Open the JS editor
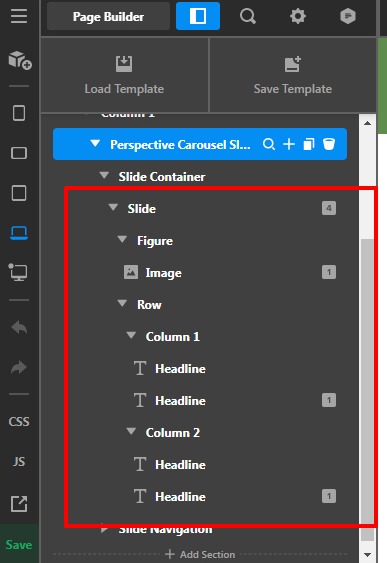 point(19,461)
